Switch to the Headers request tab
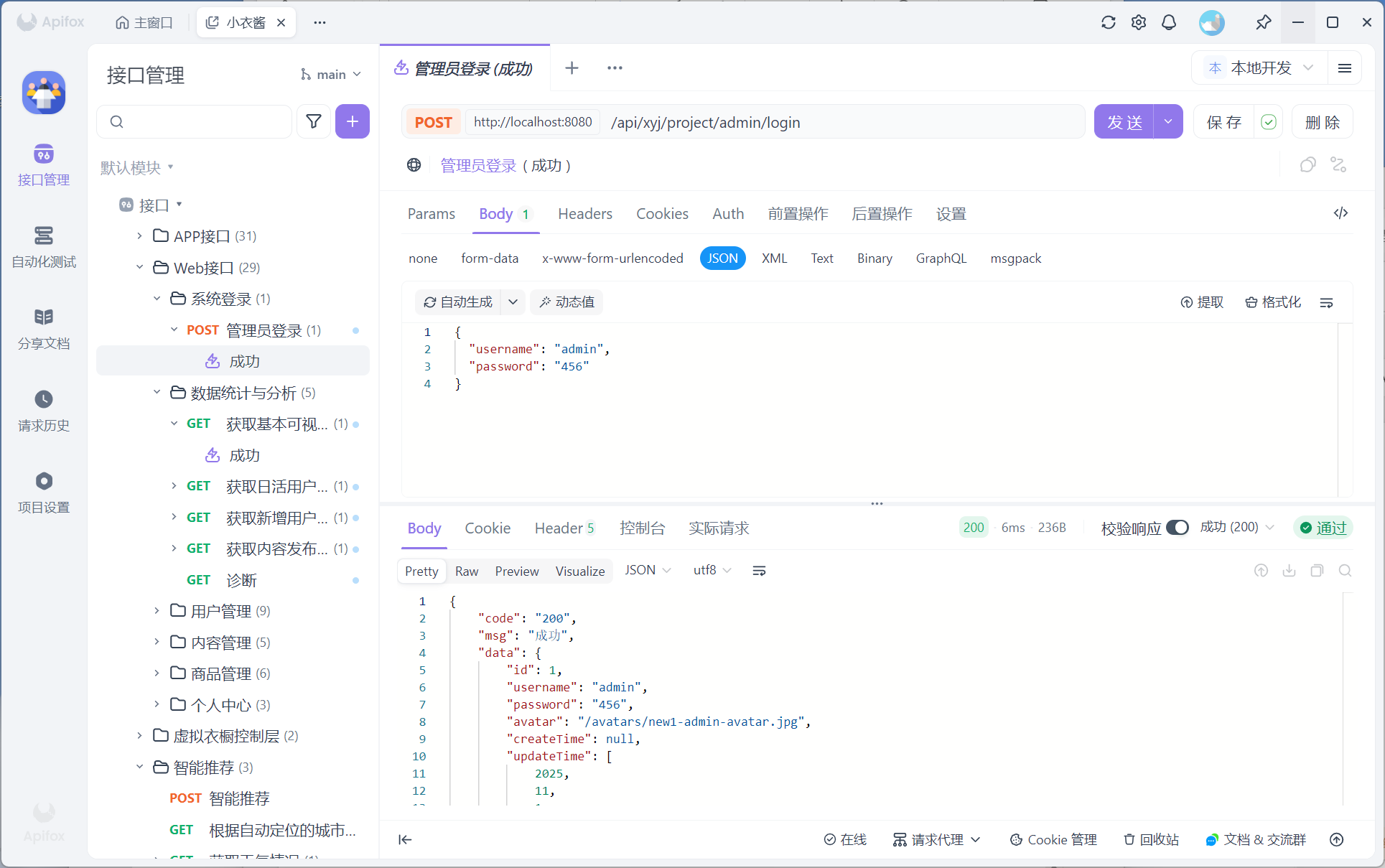Image resolution: width=1385 pixels, height=868 pixels. 584,214
